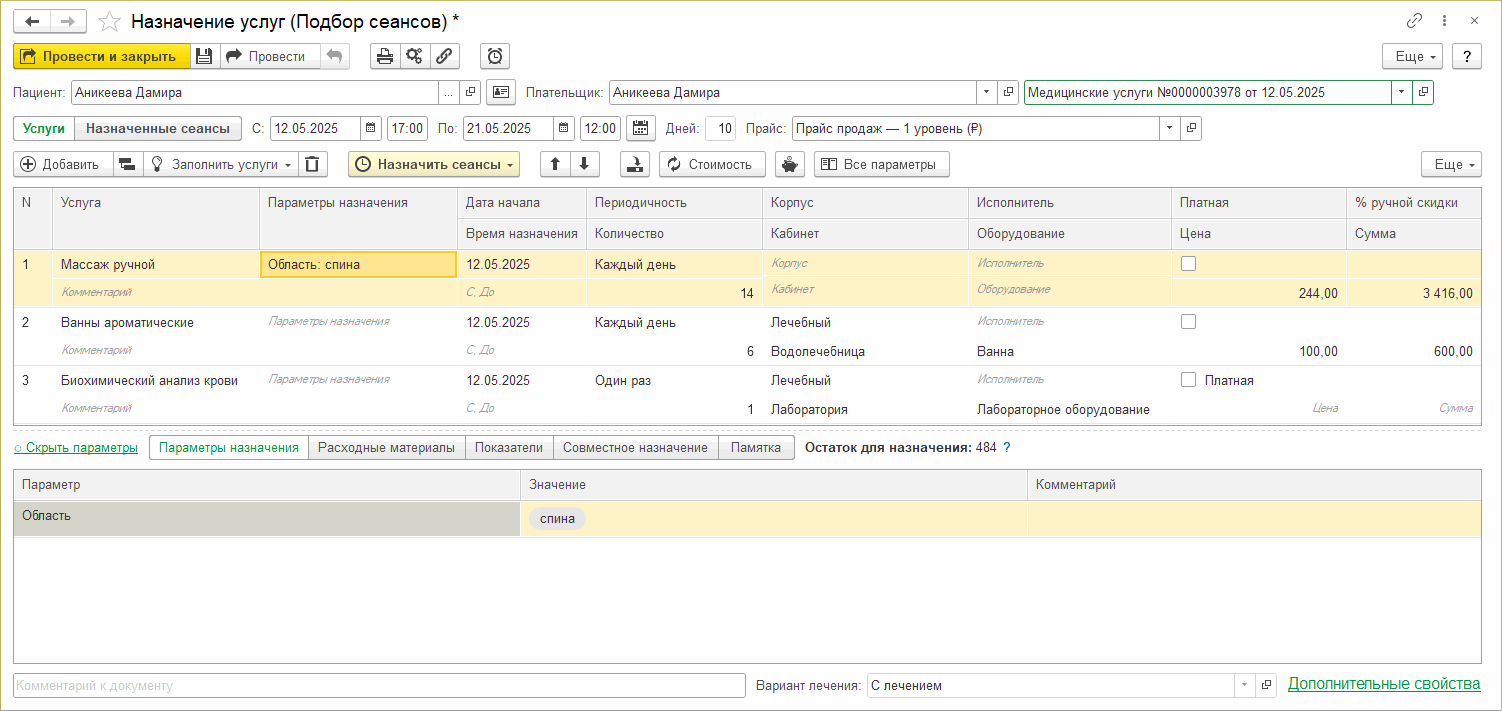Open Дополнительные свойства link
This screenshot has height=711, width=1502.
coord(1383,684)
